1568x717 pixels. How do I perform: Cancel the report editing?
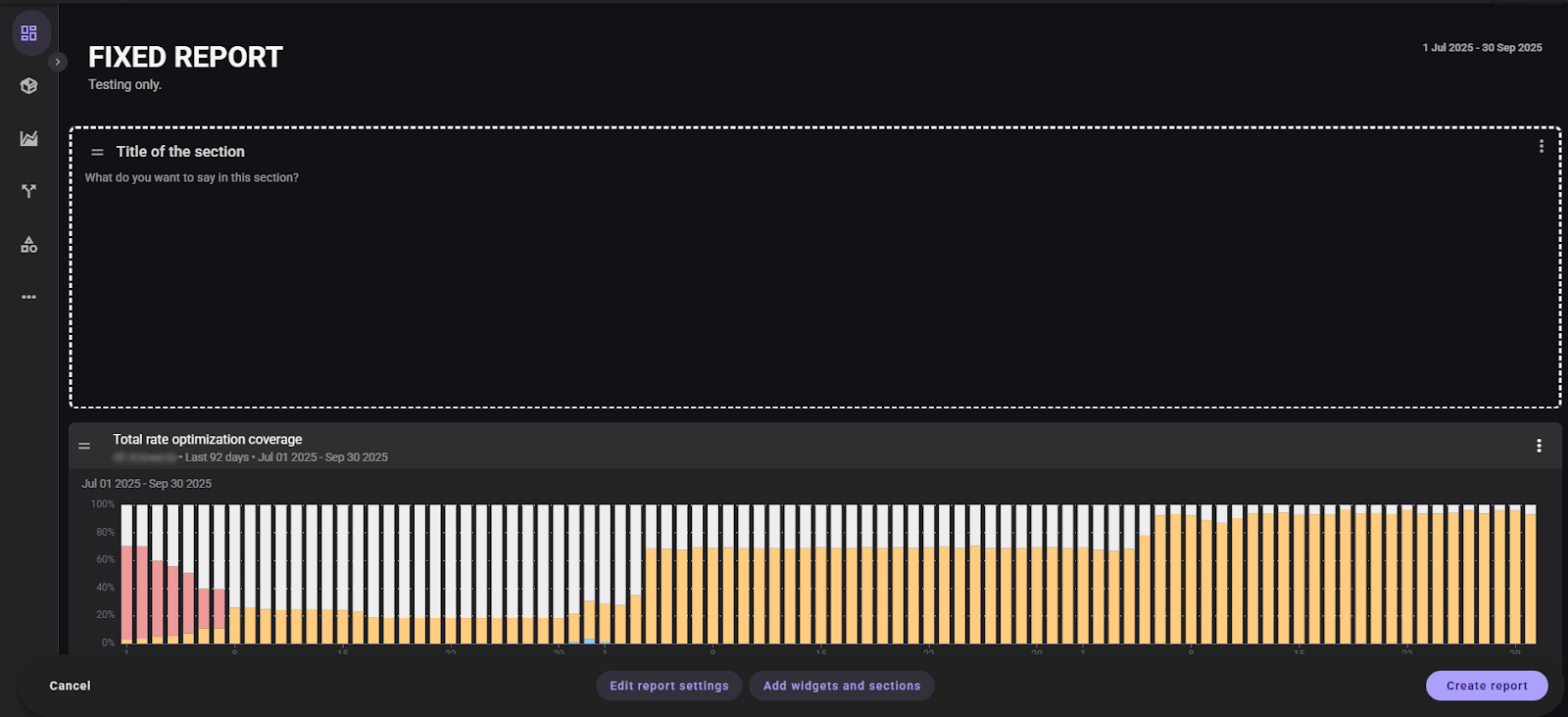point(70,686)
